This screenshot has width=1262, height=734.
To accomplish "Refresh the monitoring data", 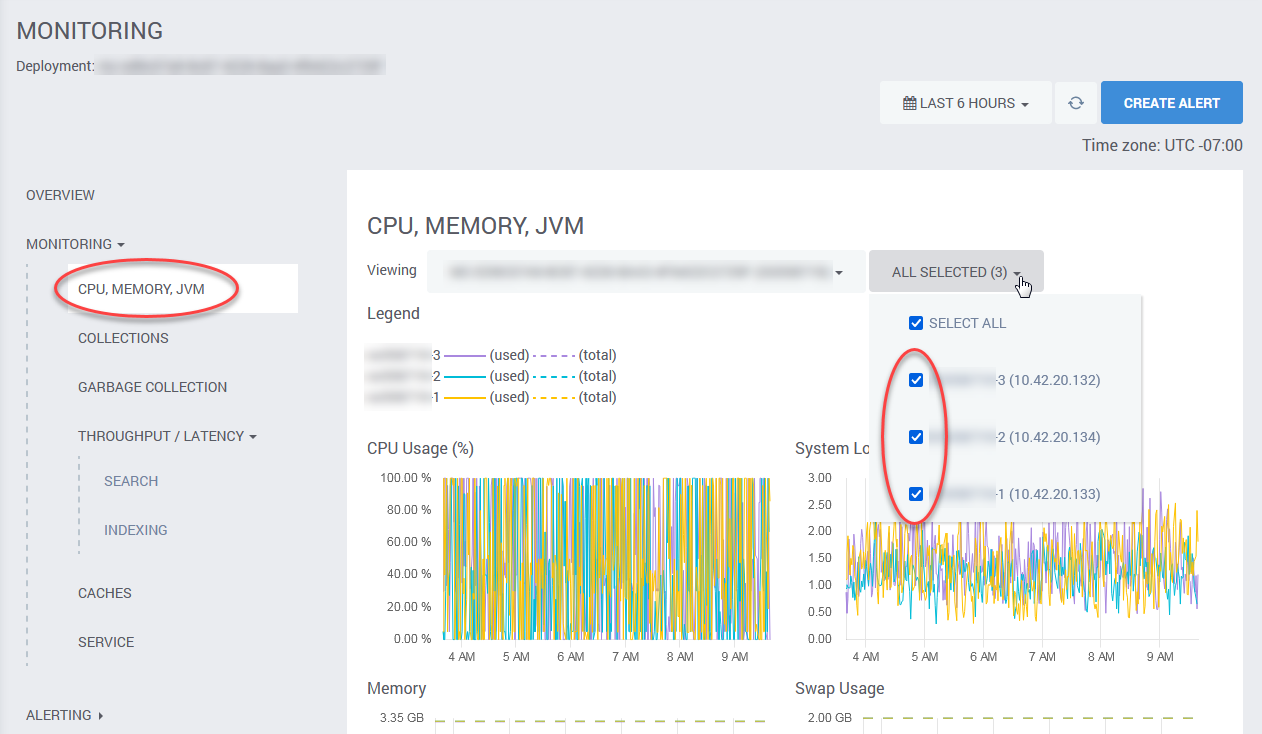I will pyautogui.click(x=1075, y=102).
